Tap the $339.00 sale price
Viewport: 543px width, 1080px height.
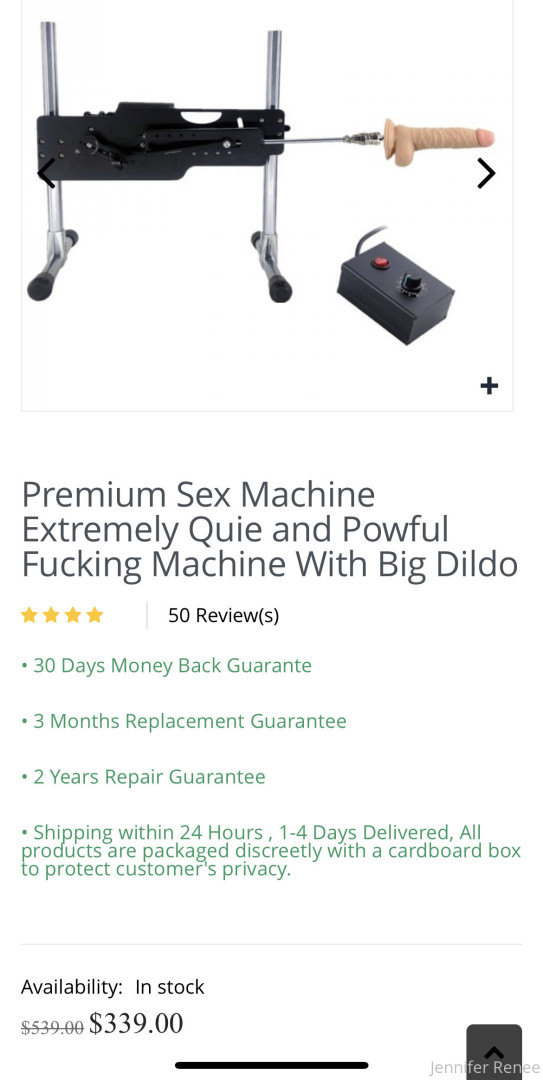136,1023
